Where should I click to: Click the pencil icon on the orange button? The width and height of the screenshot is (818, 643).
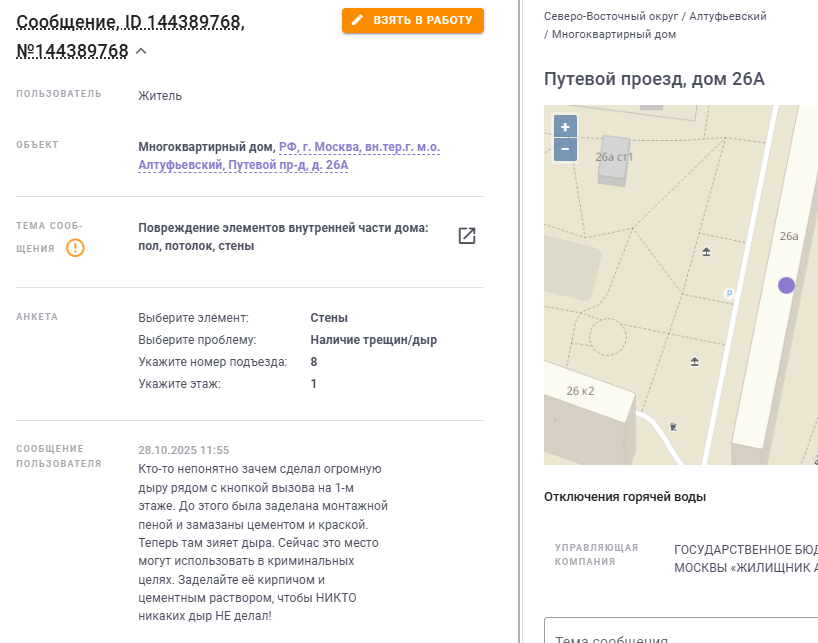[357, 20]
